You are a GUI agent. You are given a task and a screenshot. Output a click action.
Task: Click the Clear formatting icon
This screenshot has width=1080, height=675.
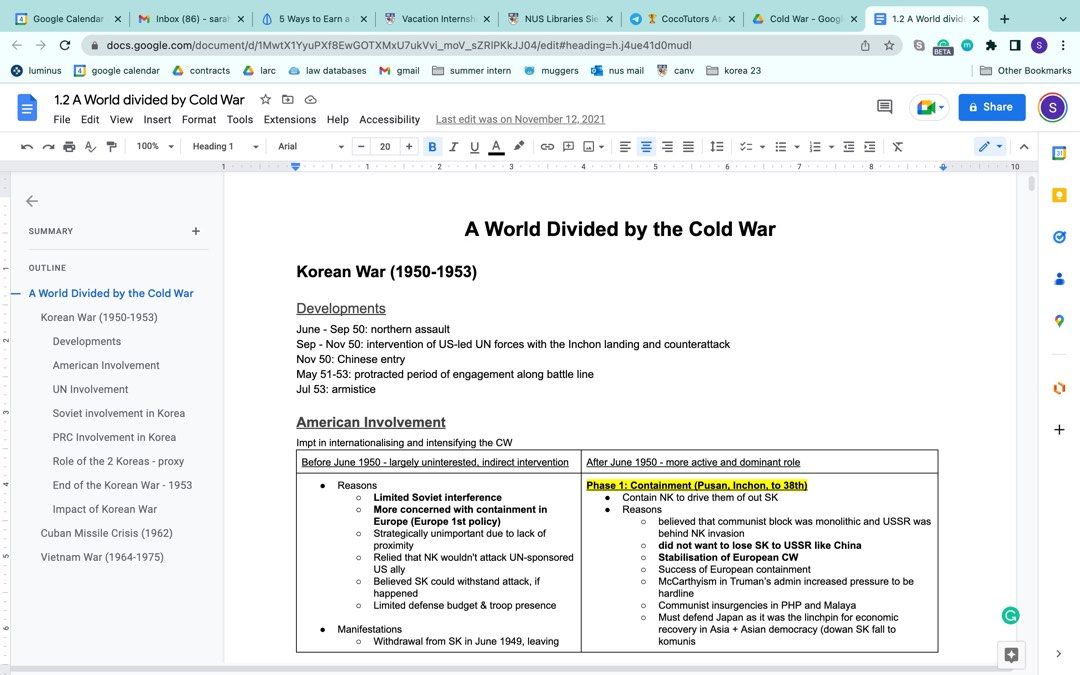pos(897,146)
